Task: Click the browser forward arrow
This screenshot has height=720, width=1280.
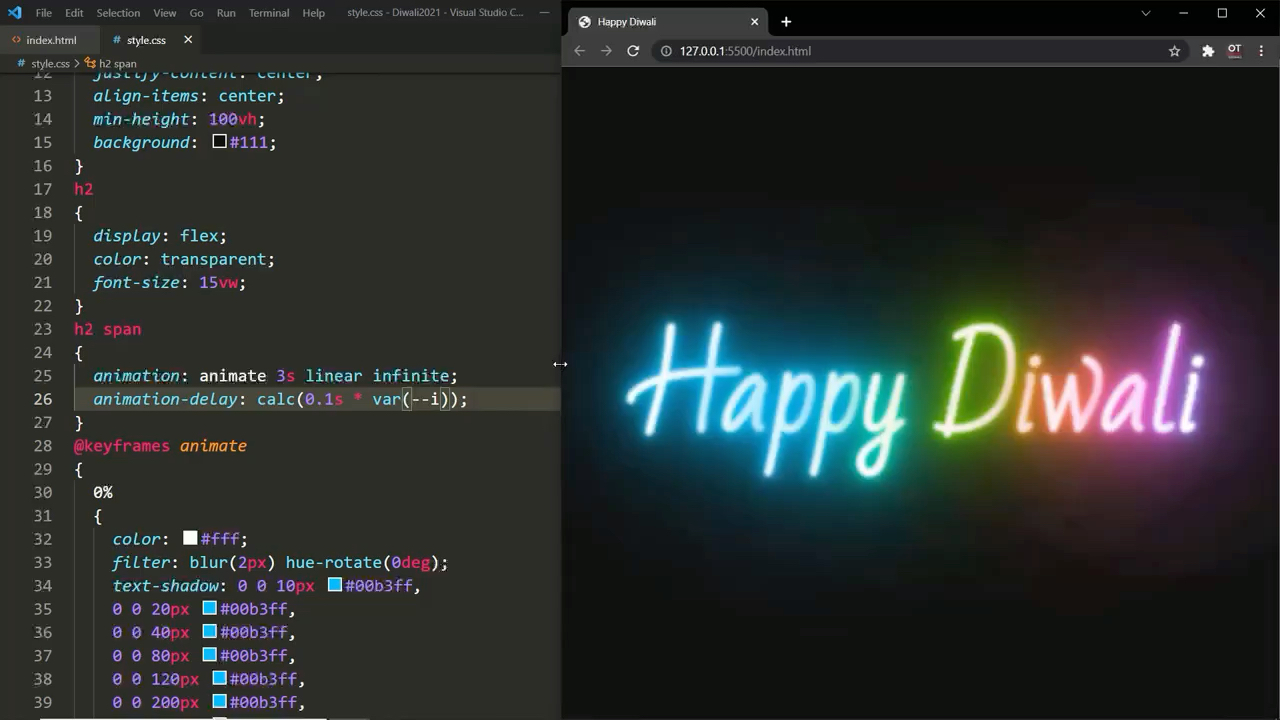Action: 607,51
